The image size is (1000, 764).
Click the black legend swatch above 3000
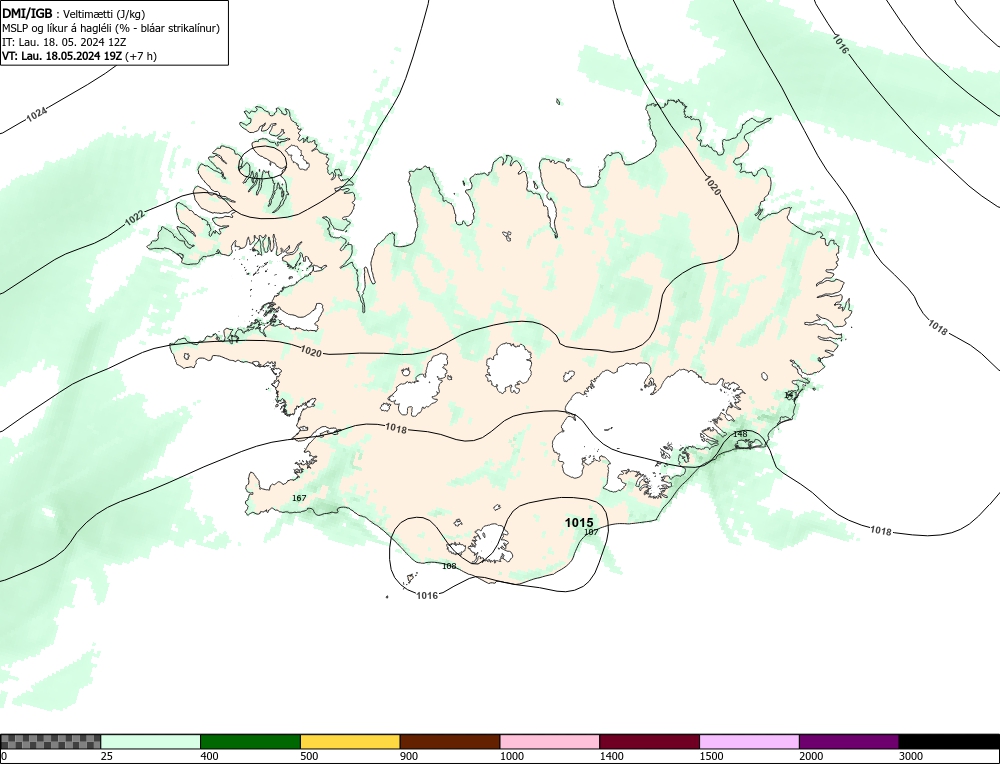pyautogui.click(x=949, y=741)
